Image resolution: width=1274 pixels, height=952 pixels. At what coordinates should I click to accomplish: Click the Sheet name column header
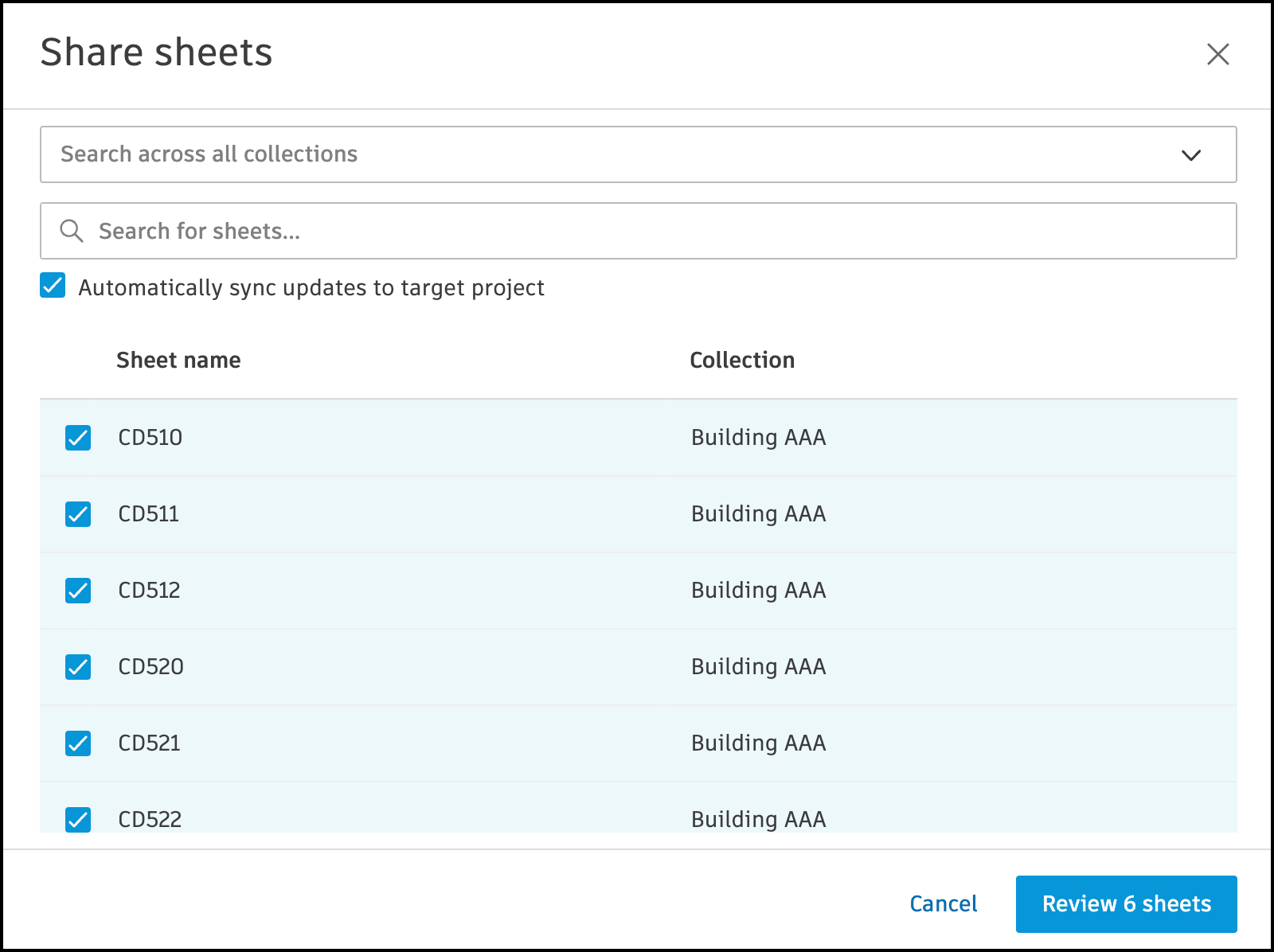[178, 360]
